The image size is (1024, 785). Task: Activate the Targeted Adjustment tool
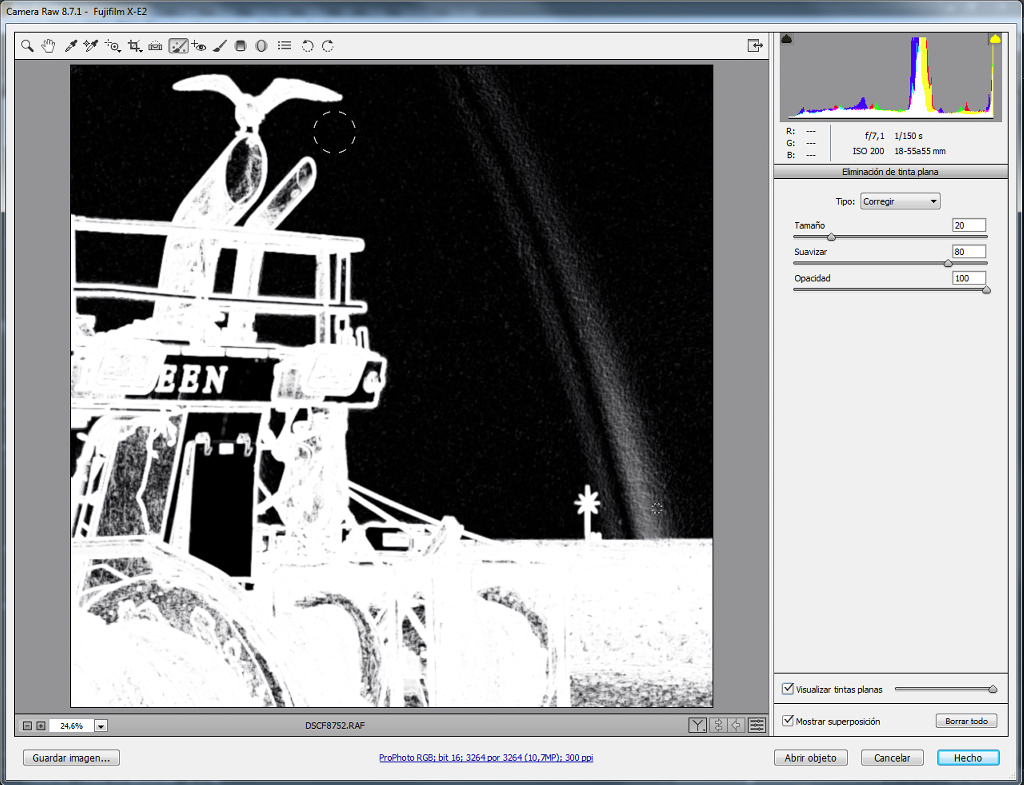pyautogui.click(x=112, y=46)
